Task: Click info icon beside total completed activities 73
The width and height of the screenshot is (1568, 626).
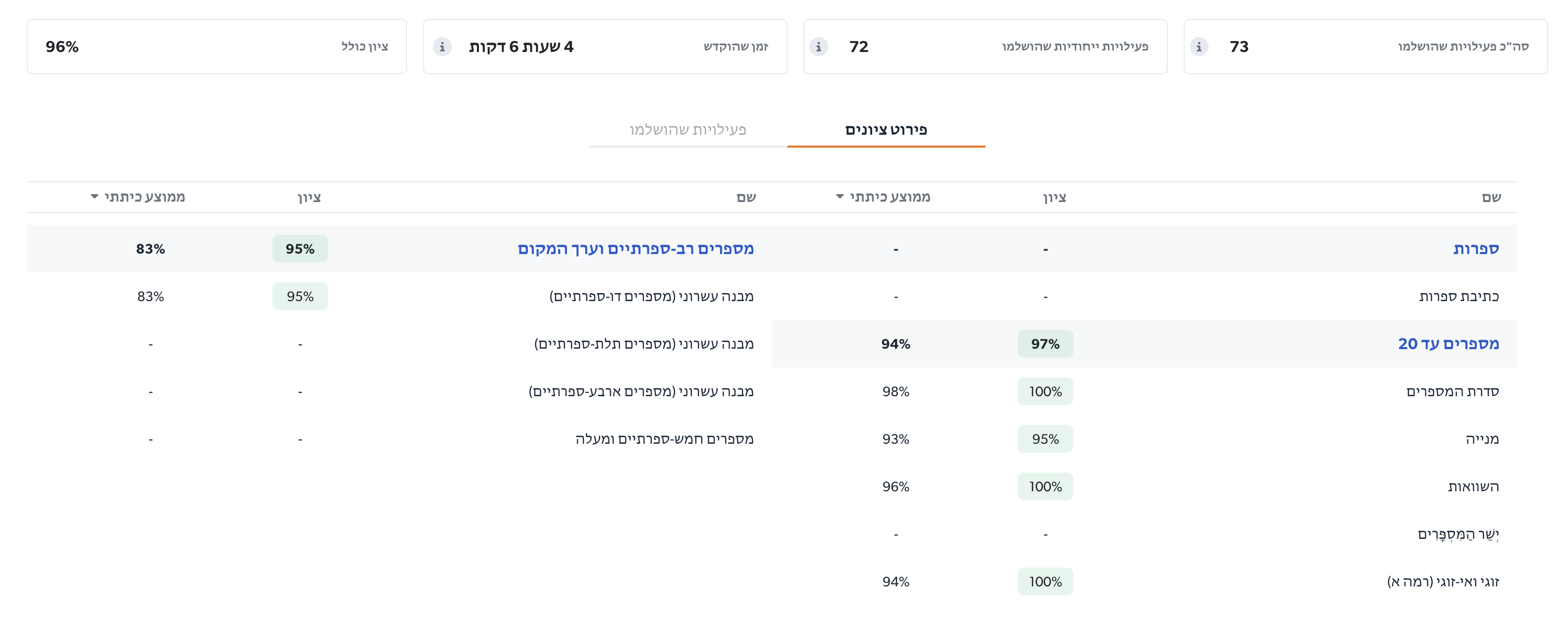Action: click(x=1199, y=47)
